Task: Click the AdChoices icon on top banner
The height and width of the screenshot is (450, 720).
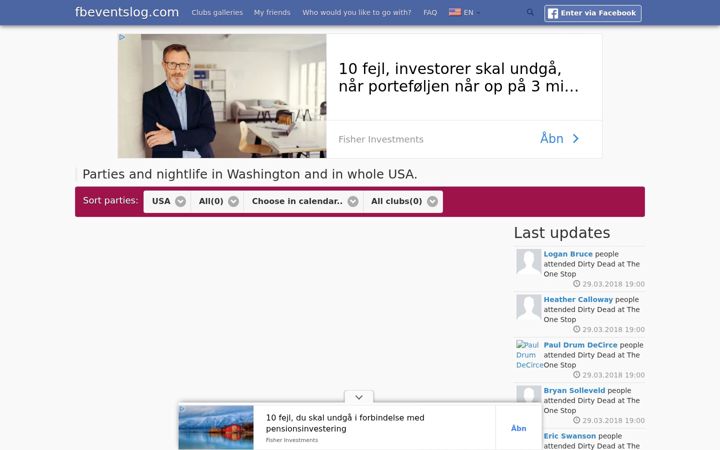Action: [122, 37]
